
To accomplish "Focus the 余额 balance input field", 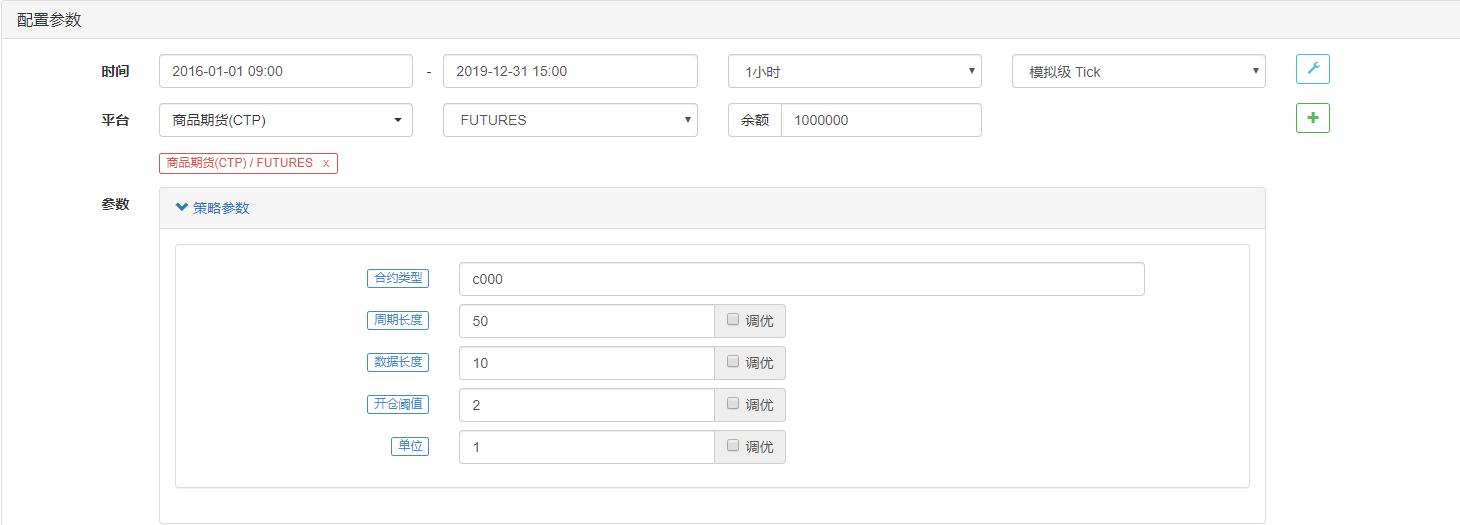I will coord(880,120).
